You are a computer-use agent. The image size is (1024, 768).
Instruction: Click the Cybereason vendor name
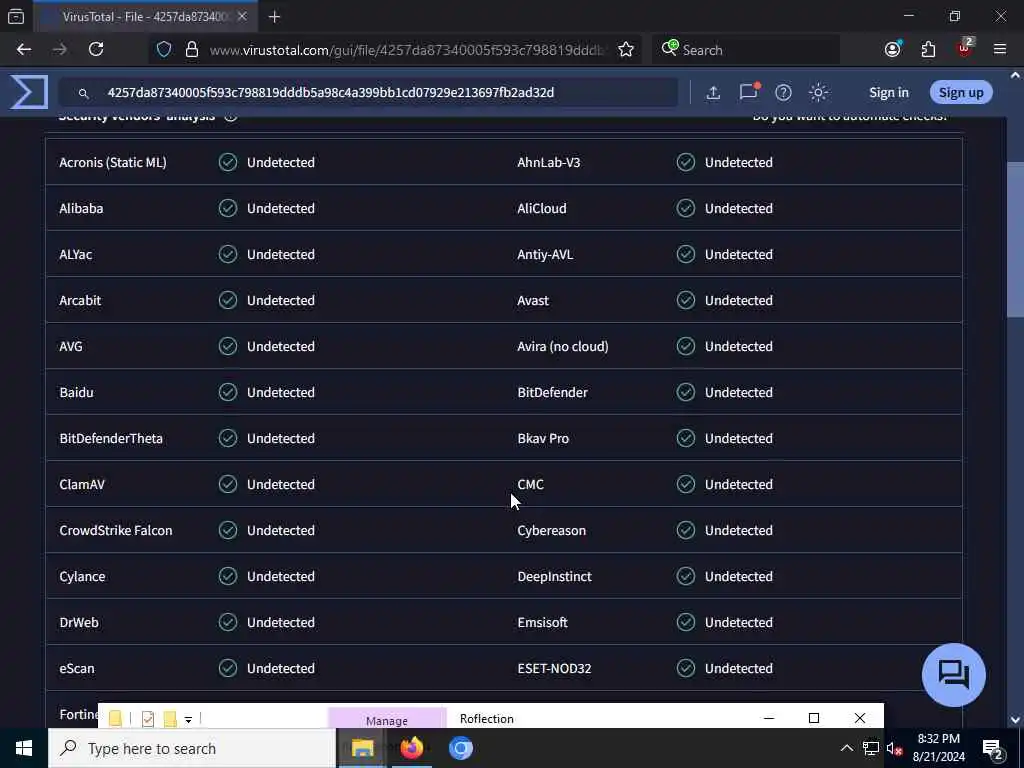(551, 530)
